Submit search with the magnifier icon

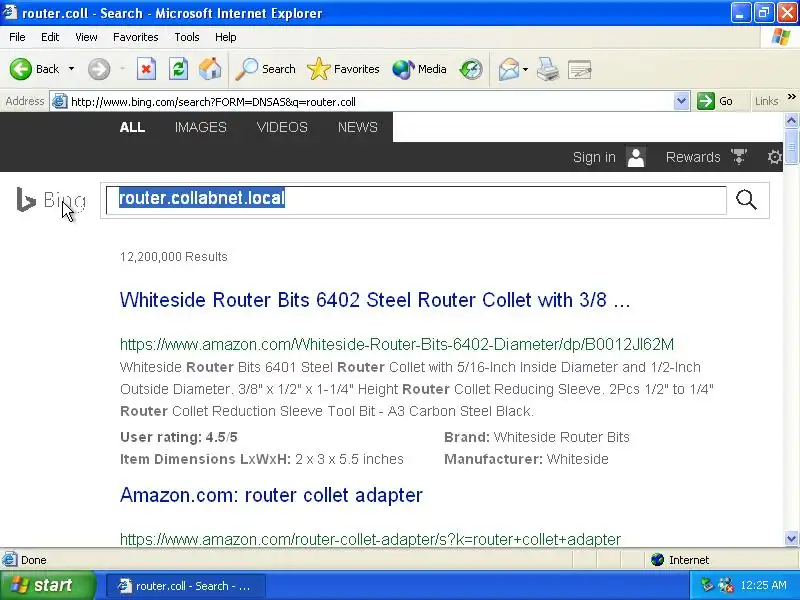point(746,199)
